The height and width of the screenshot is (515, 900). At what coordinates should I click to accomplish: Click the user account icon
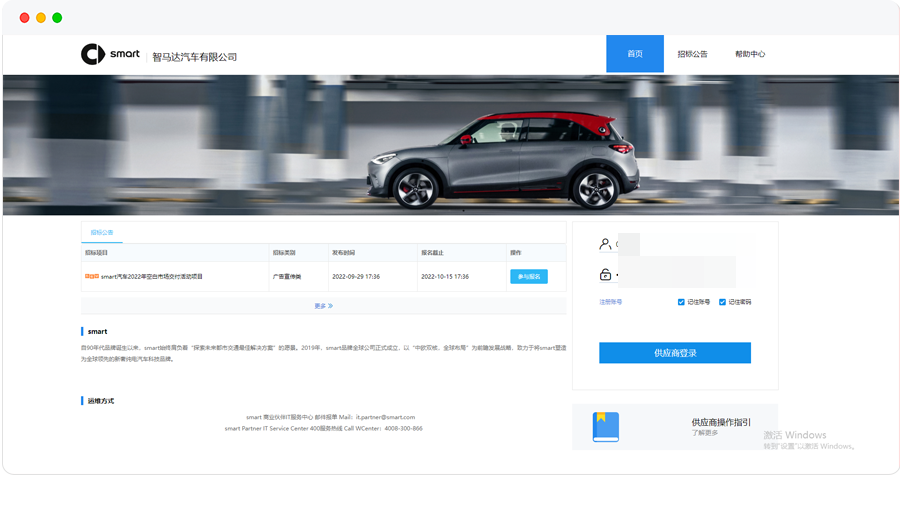coord(605,244)
